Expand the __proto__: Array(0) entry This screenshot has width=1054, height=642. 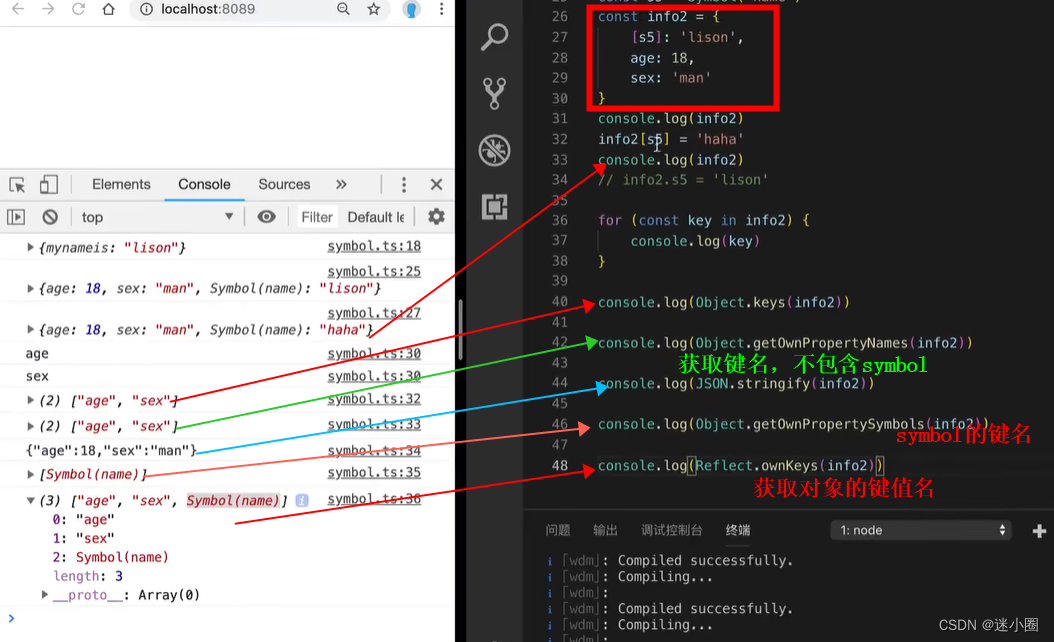(x=44, y=595)
